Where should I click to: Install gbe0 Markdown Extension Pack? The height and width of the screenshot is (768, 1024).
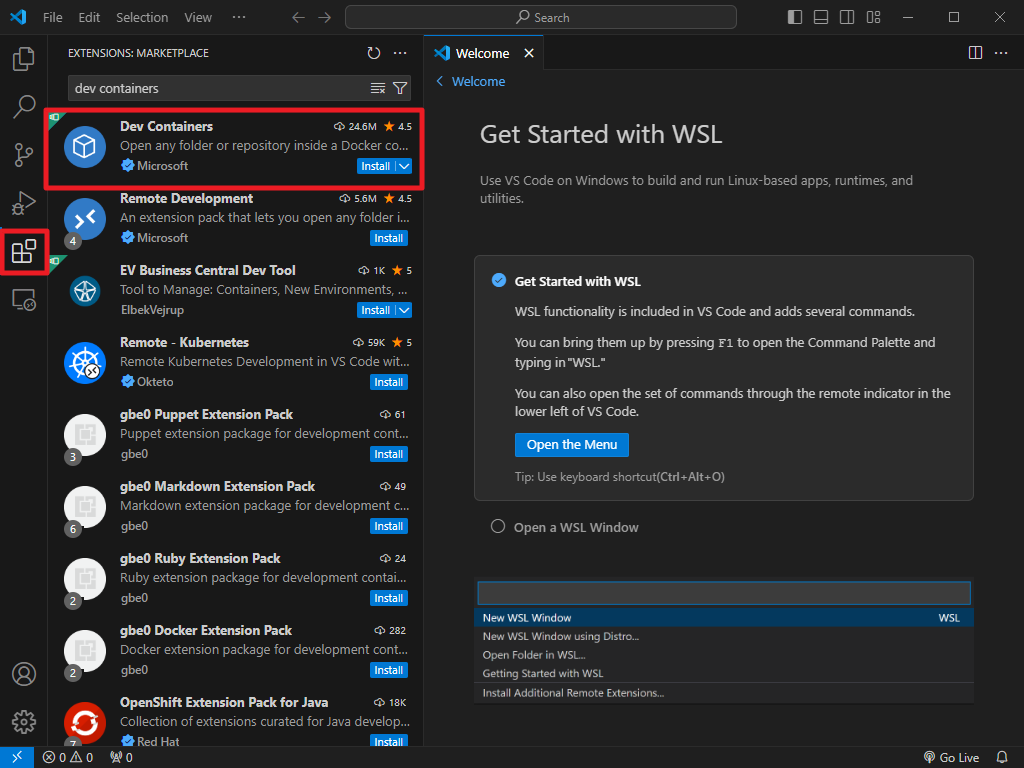(x=389, y=526)
